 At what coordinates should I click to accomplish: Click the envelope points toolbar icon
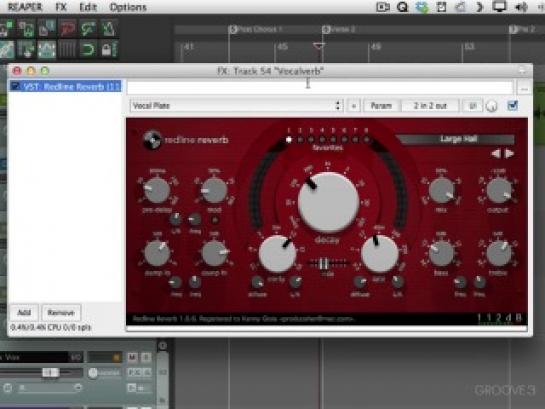click(x=47, y=49)
